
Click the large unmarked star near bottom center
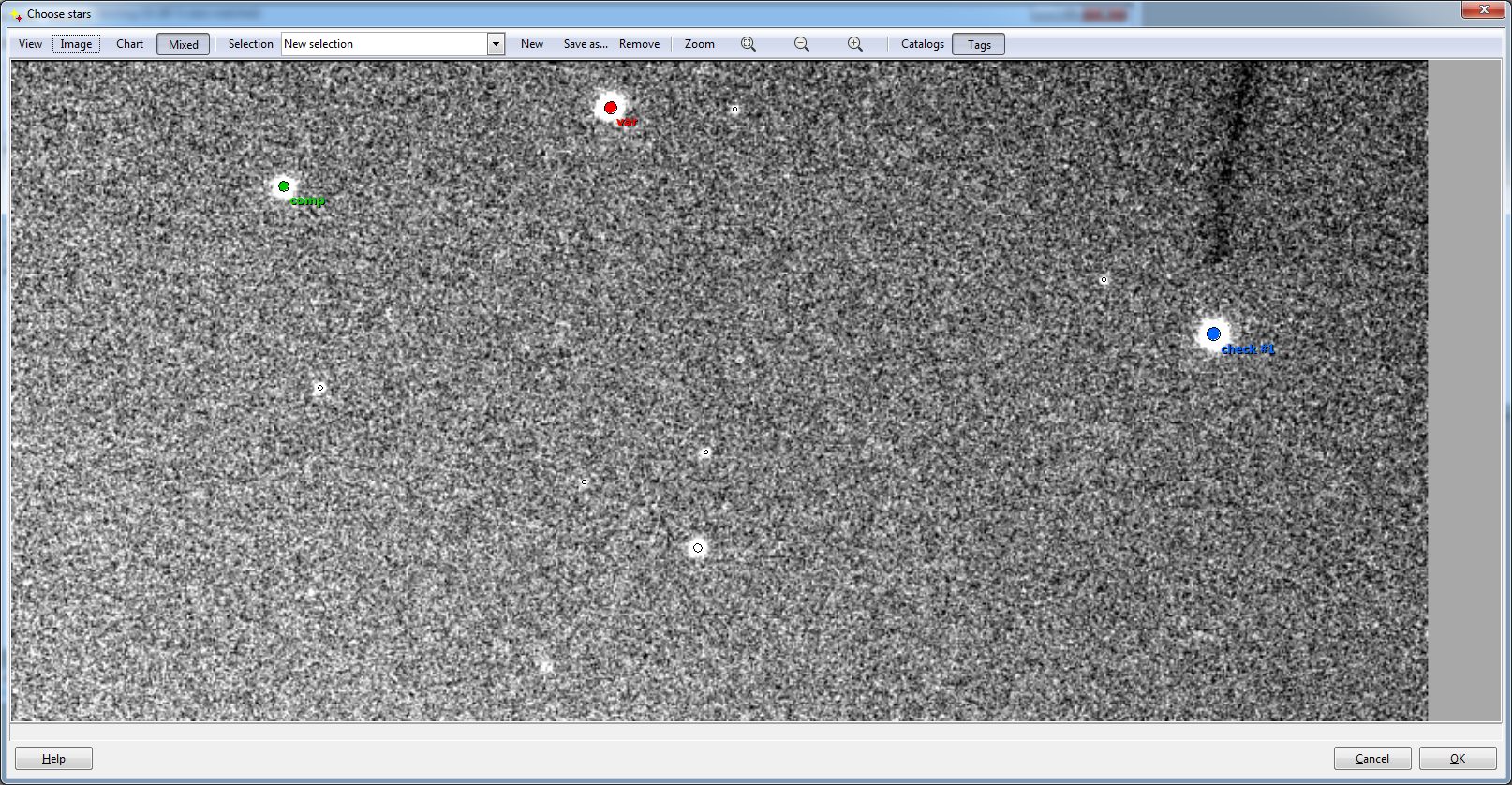(x=697, y=548)
